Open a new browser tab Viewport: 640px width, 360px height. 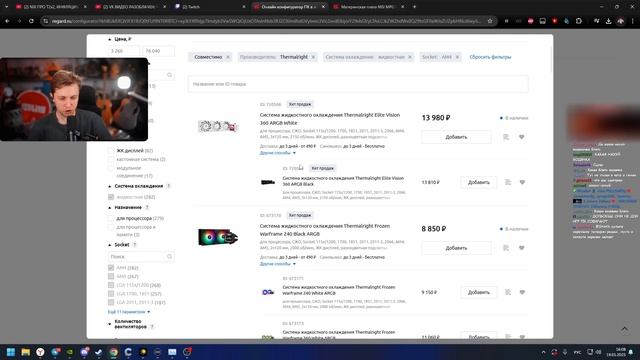414,7
